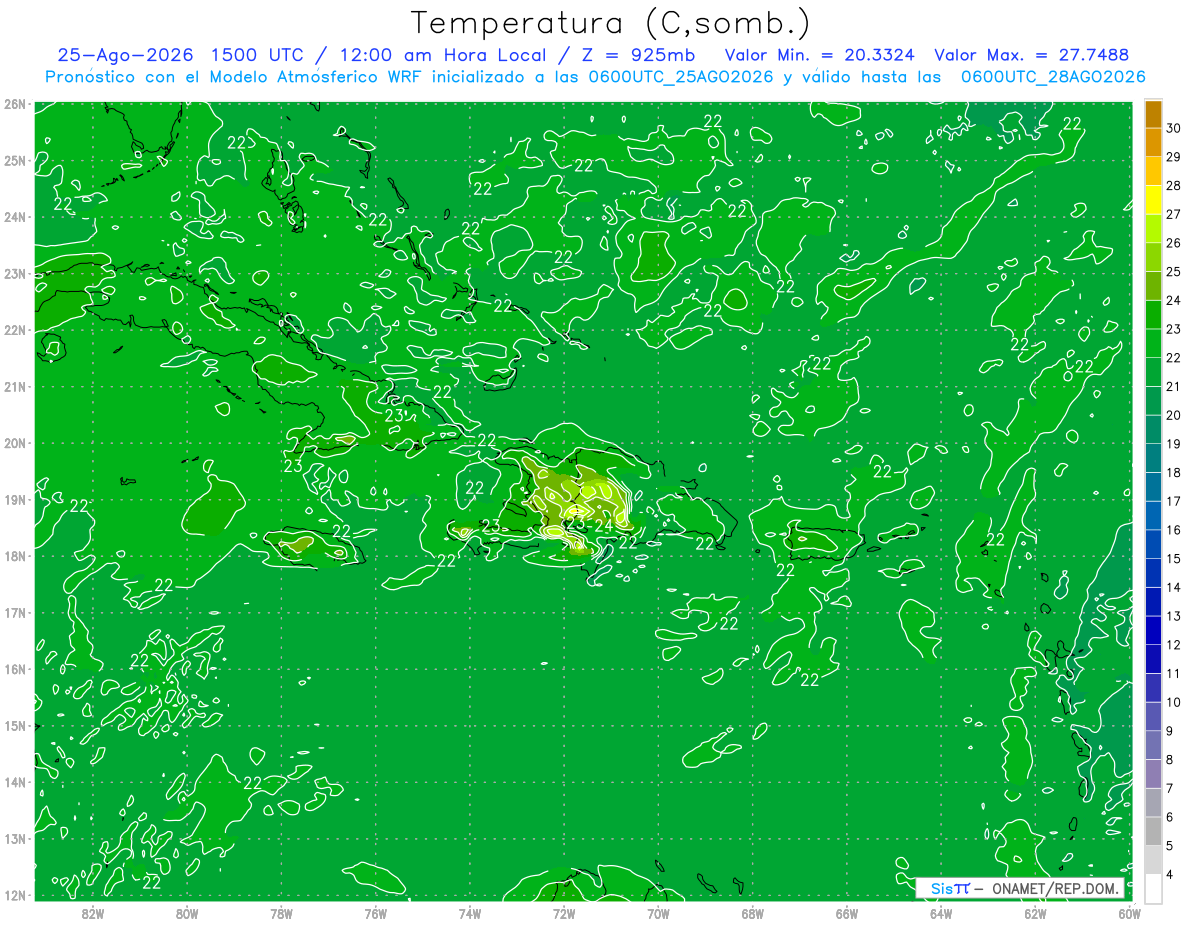Click the longitude axis label "68W"

(752, 913)
